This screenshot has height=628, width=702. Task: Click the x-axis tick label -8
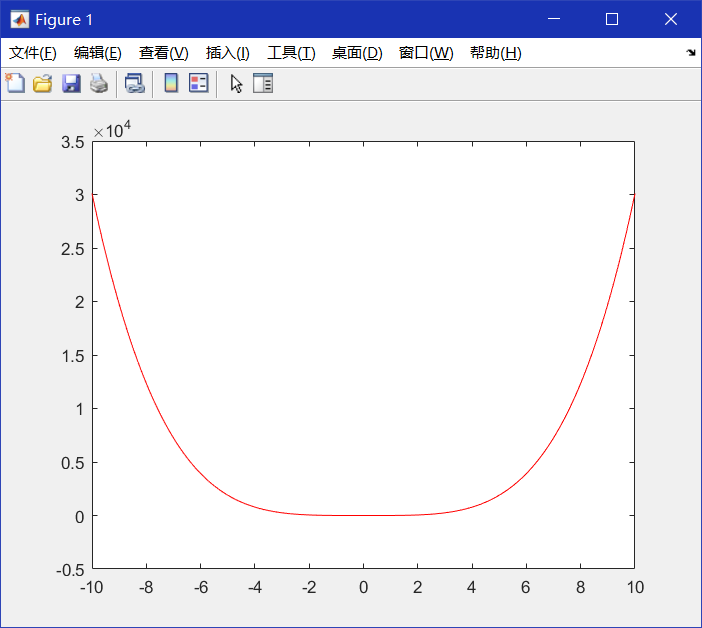146,587
